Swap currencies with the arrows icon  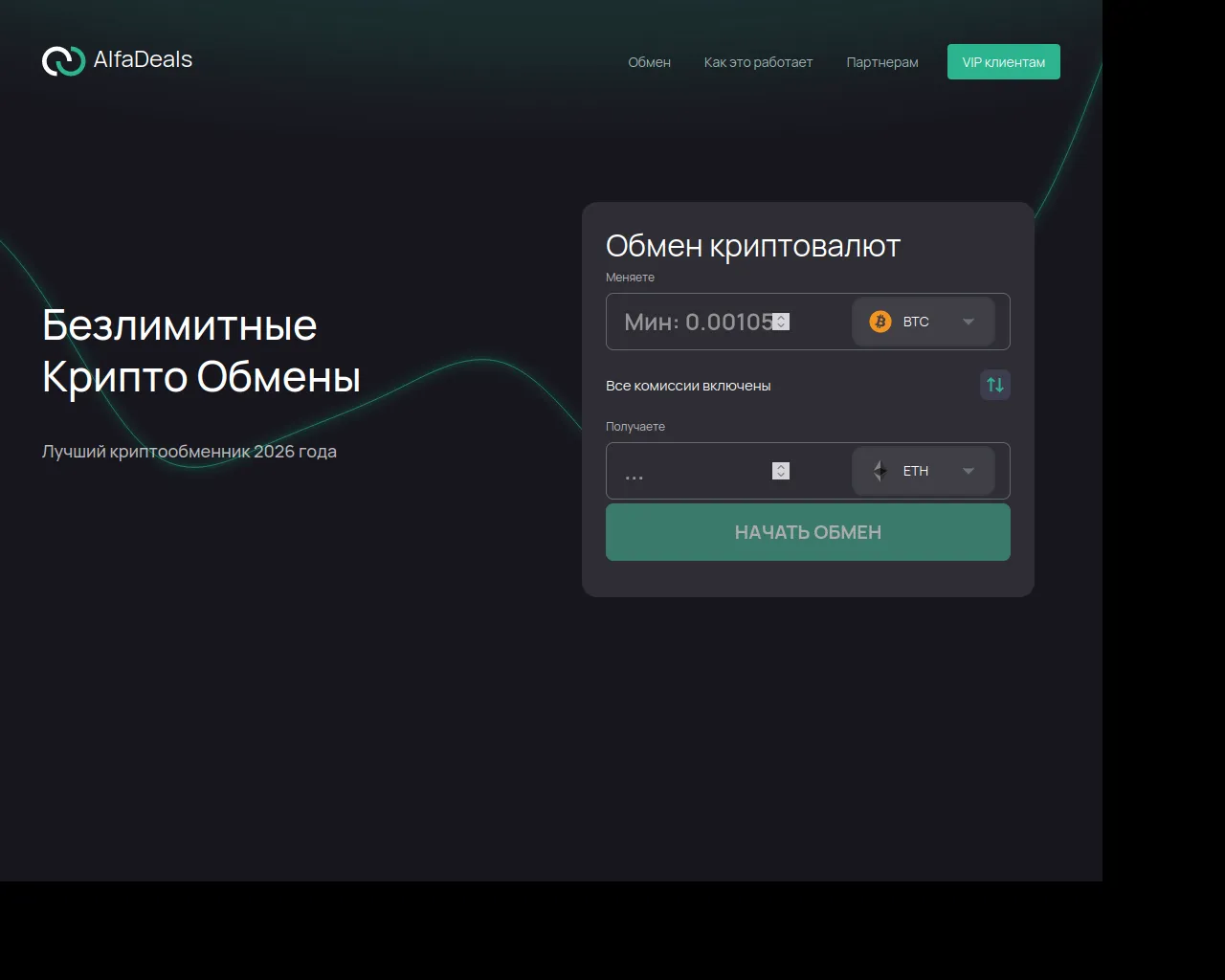click(995, 385)
